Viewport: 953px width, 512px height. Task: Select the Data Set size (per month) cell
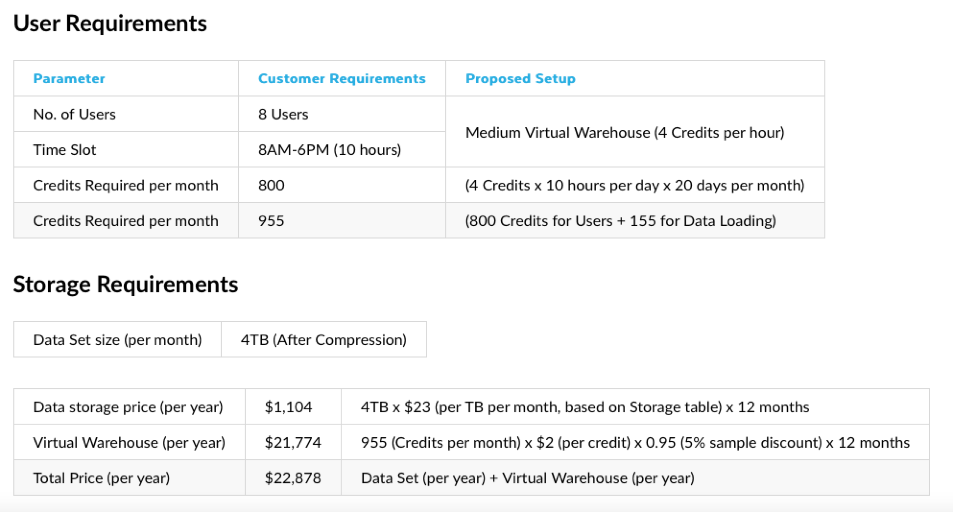coord(117,339)
